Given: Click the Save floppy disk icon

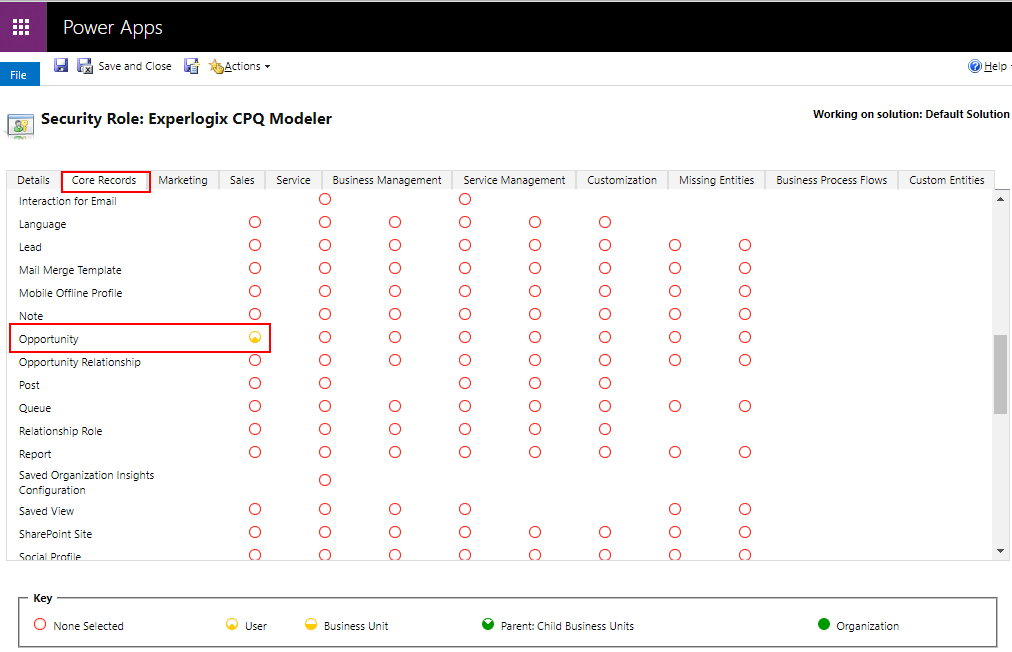Looking at the screenshot, I should point(61,65).
